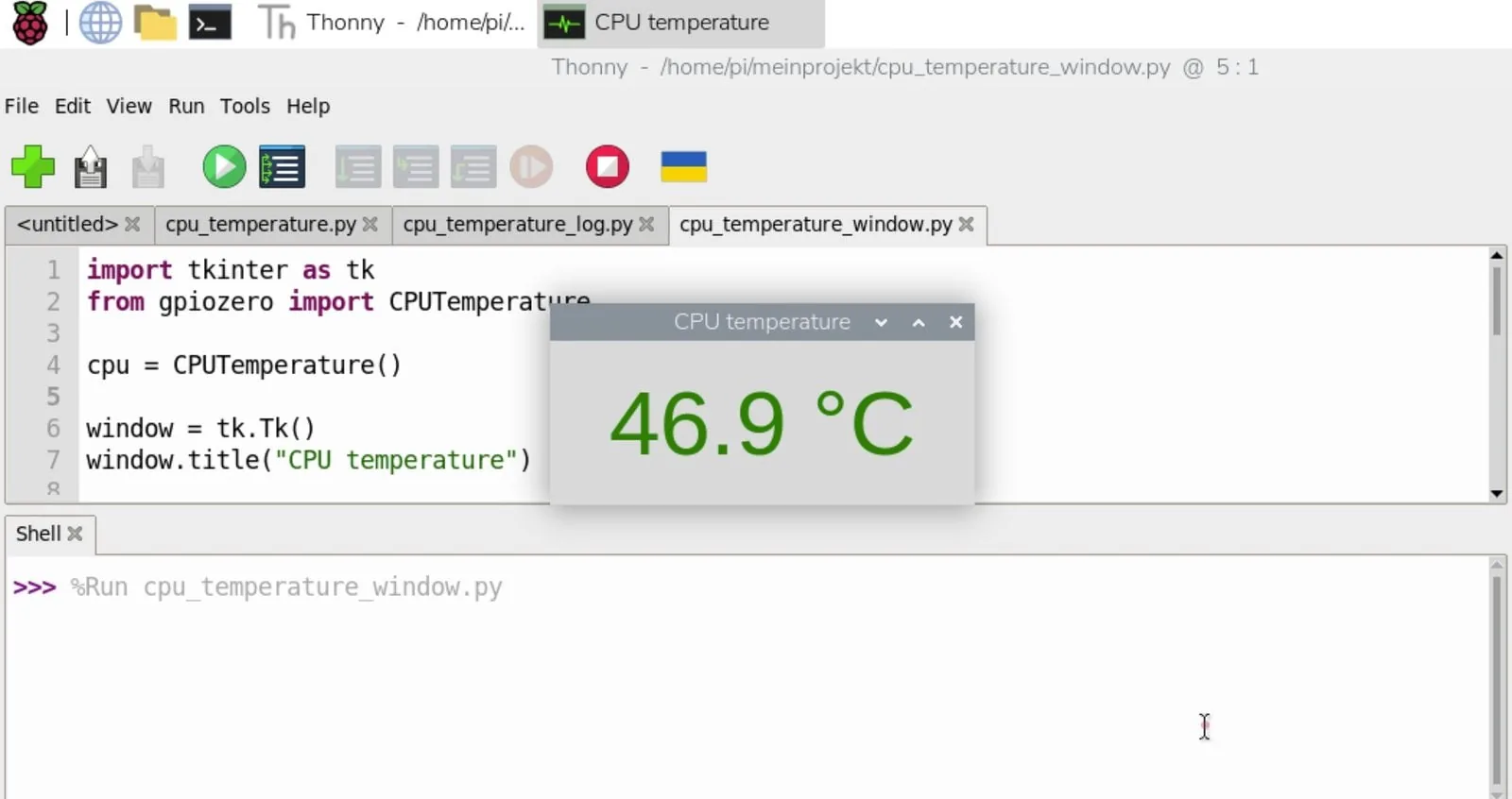Close the cpu_temperature_window.py tab
This screenshot has width=1512, height=799.
pos(966,225)
